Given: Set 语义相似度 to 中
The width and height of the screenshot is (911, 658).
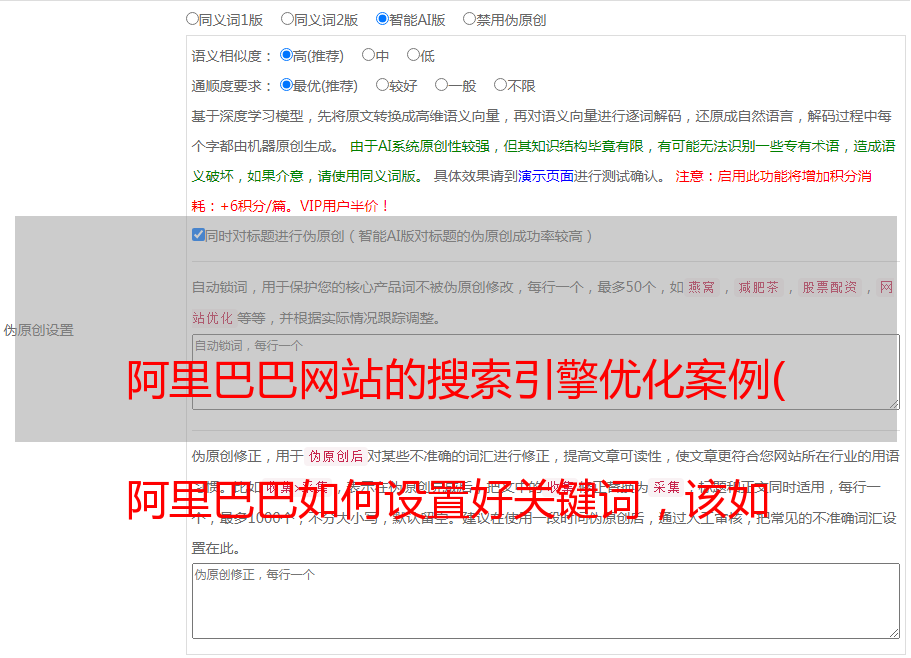Looking at the screenshot, I should click(x=368, y=55).
